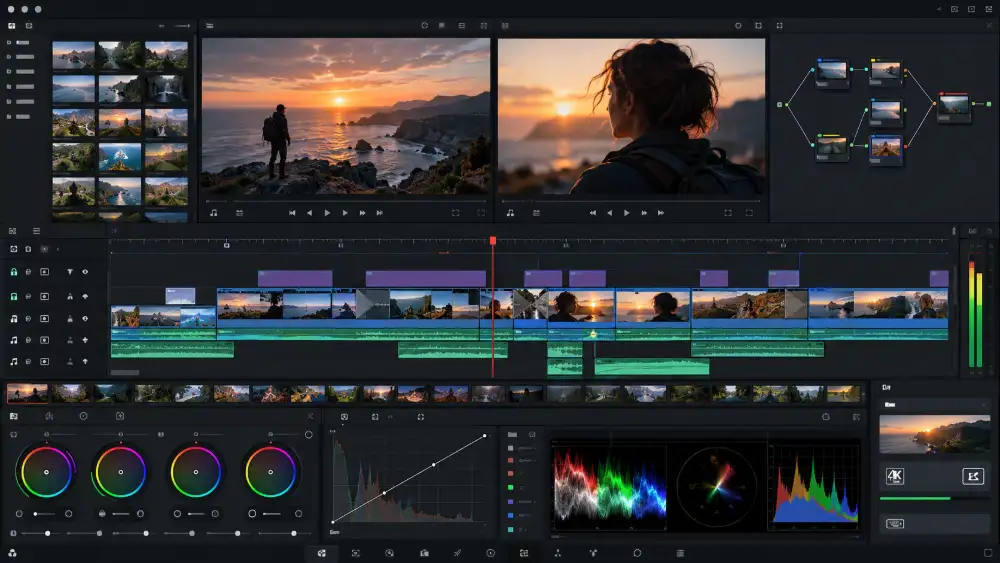Select the first thumbnail in the clip strip

click(x=27, y=393)
